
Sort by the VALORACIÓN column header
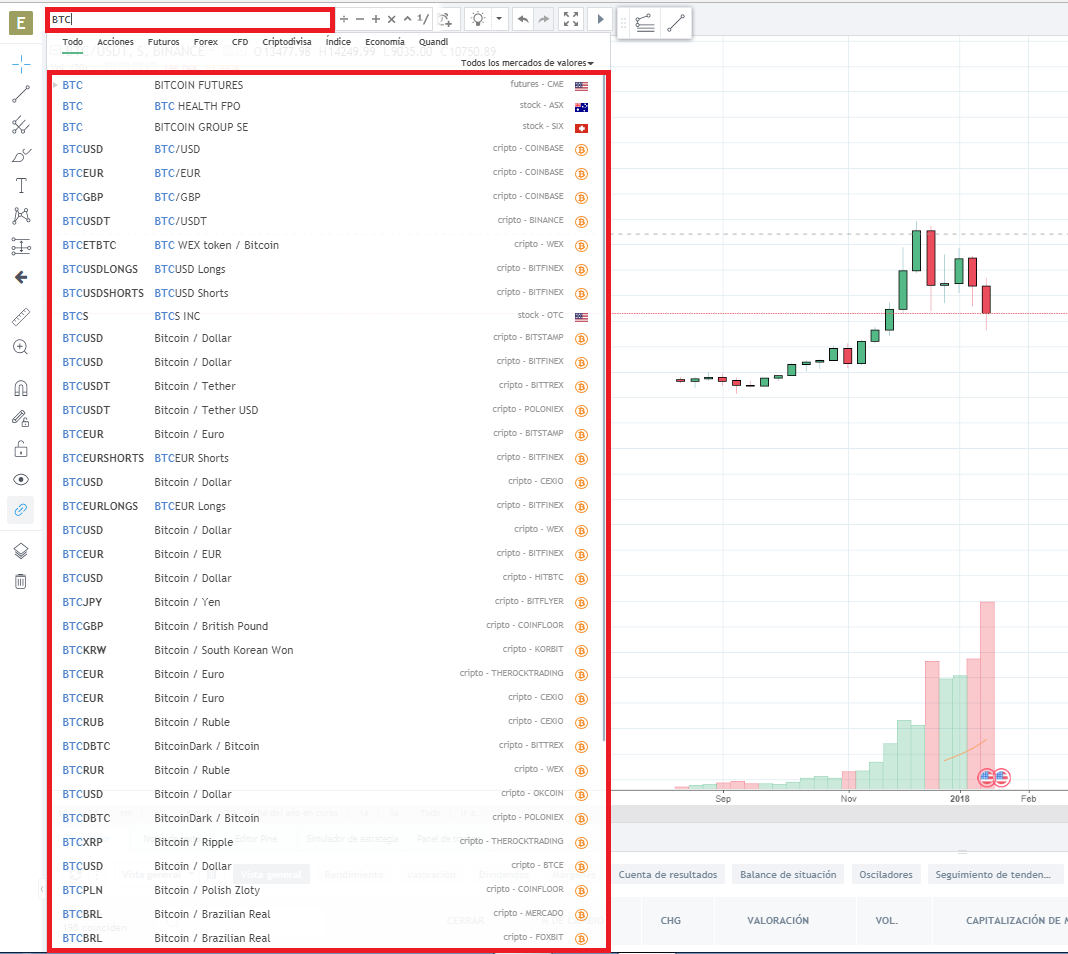pyautogui.click(x=778, y=921)
